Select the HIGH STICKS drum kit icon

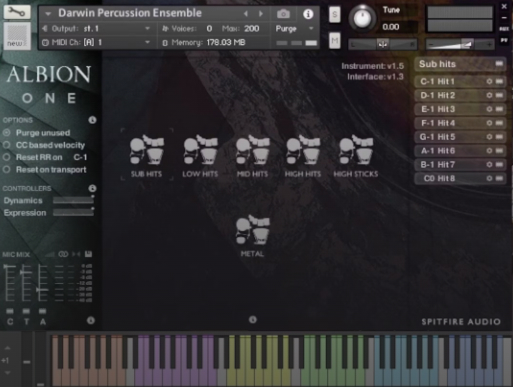(356, 150)
